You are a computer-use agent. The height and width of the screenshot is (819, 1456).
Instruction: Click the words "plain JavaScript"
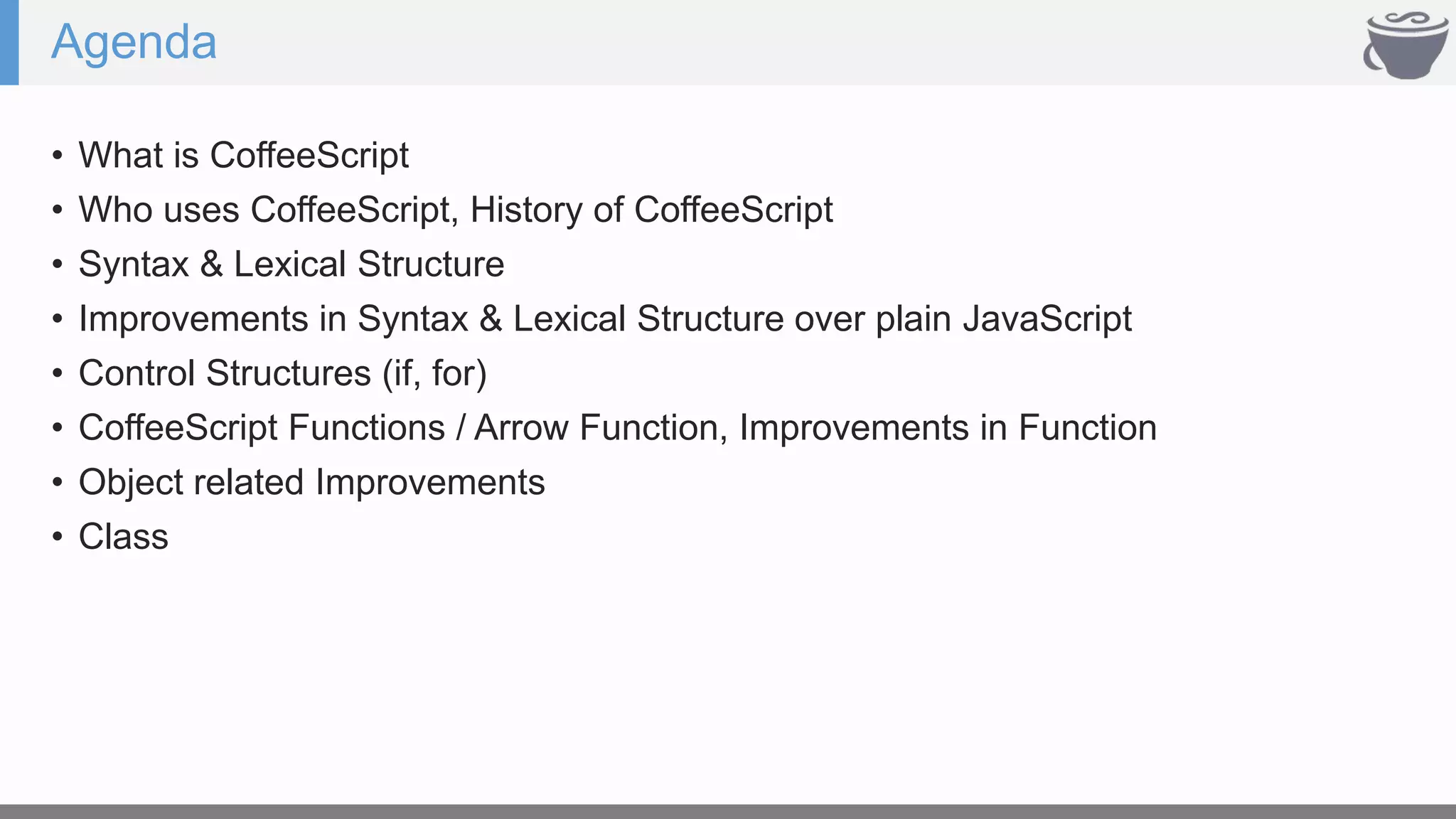(x=1003, y=318)
